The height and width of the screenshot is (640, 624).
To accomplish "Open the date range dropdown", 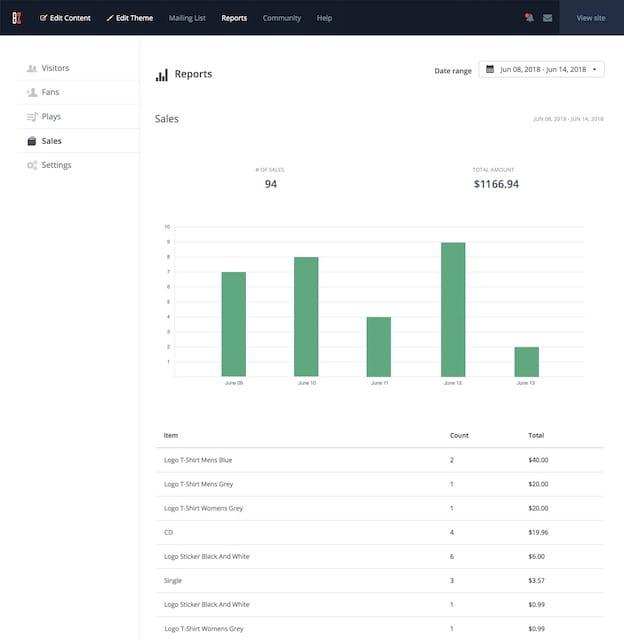I will [x=541, y=69].
